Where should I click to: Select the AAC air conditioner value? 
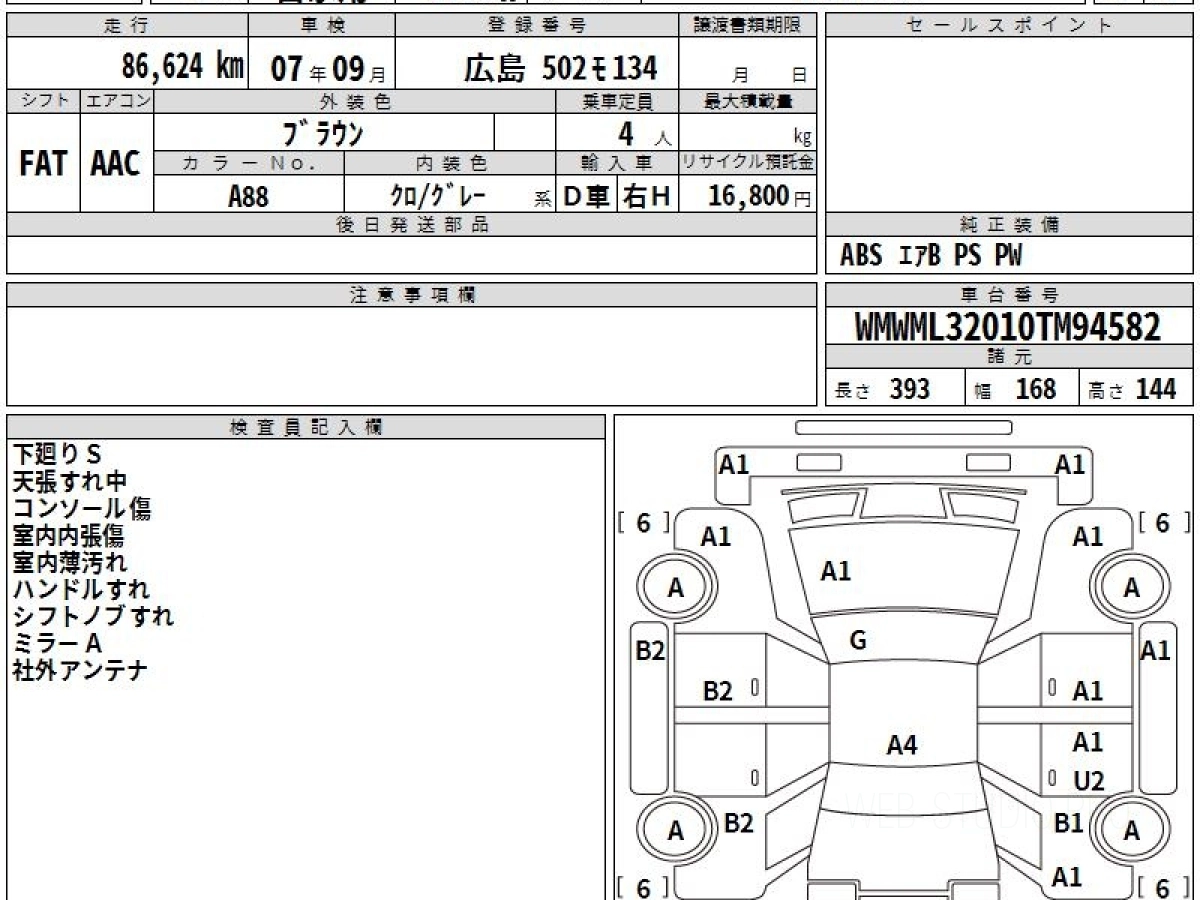click(x=116, y=164)
